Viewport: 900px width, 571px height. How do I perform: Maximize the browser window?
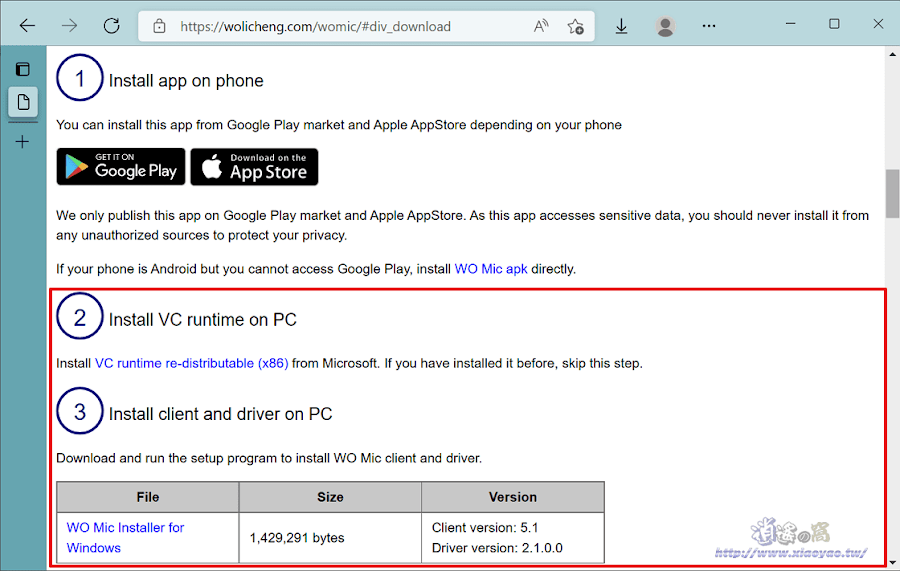(834, 24)
